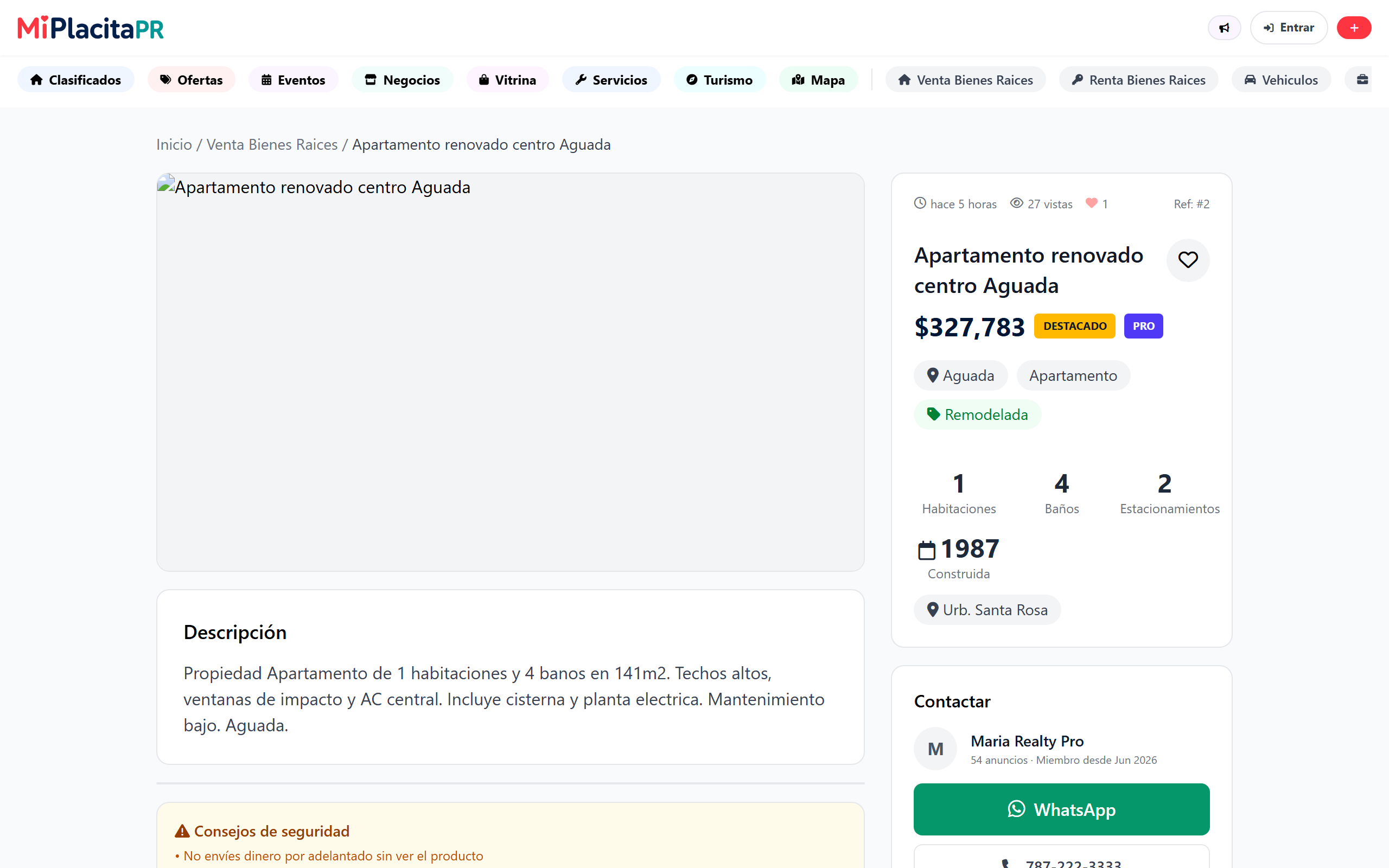Open the Ofertas tab

pos(191,80)
